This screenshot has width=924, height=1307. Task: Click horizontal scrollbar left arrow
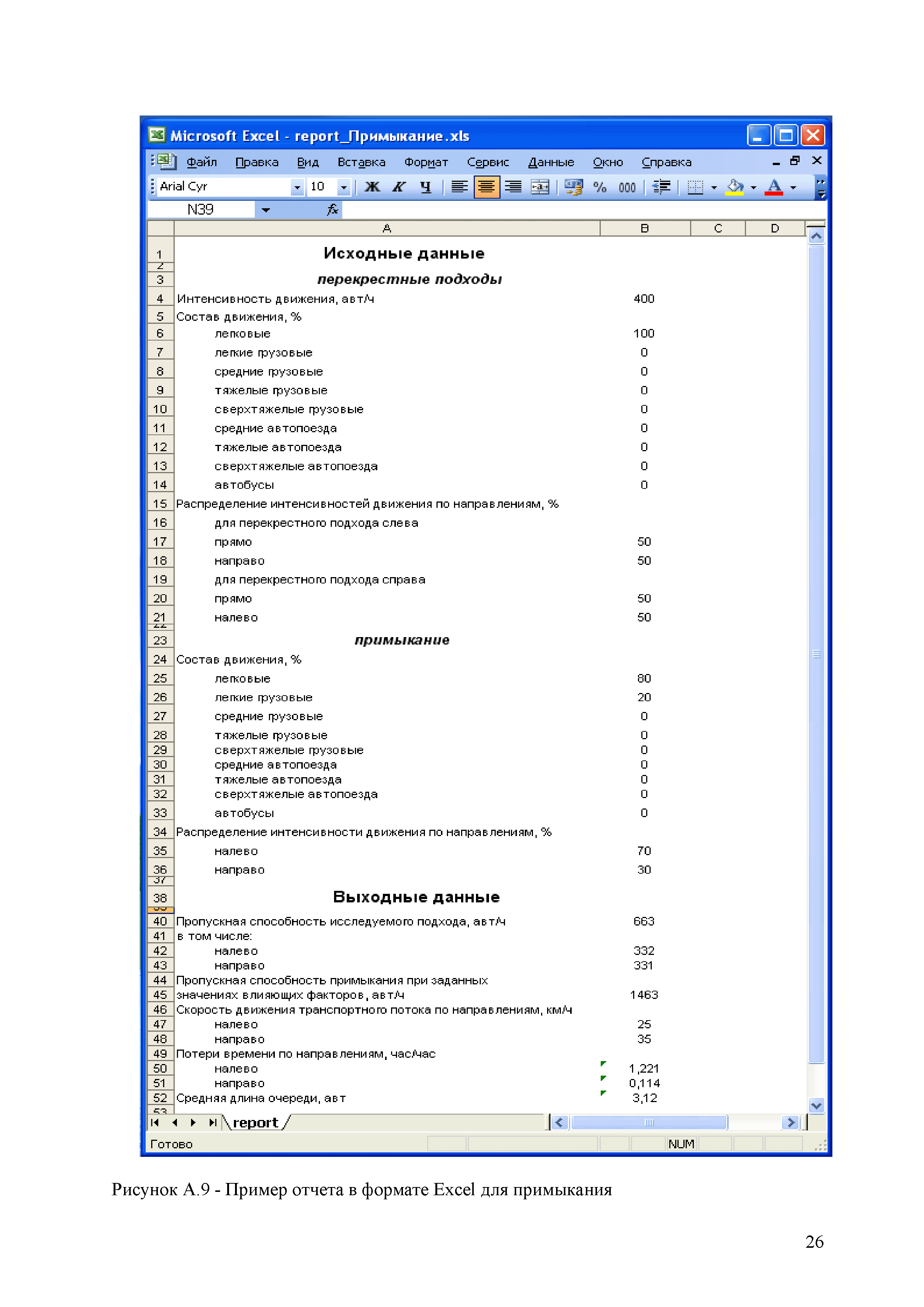[559, 1123]
